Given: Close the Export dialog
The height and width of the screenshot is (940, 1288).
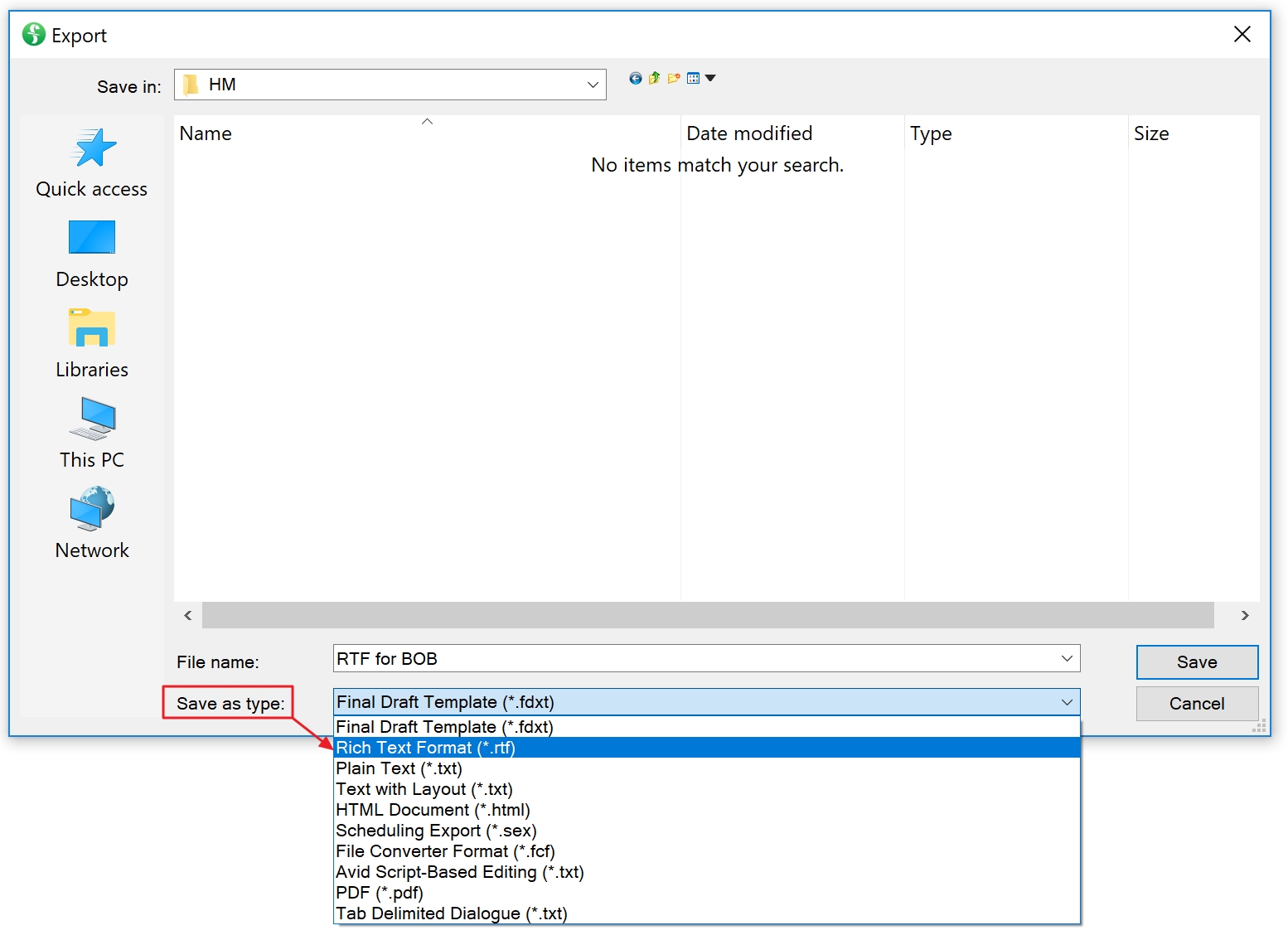Looking at the screenshot, I should 1242,35.
